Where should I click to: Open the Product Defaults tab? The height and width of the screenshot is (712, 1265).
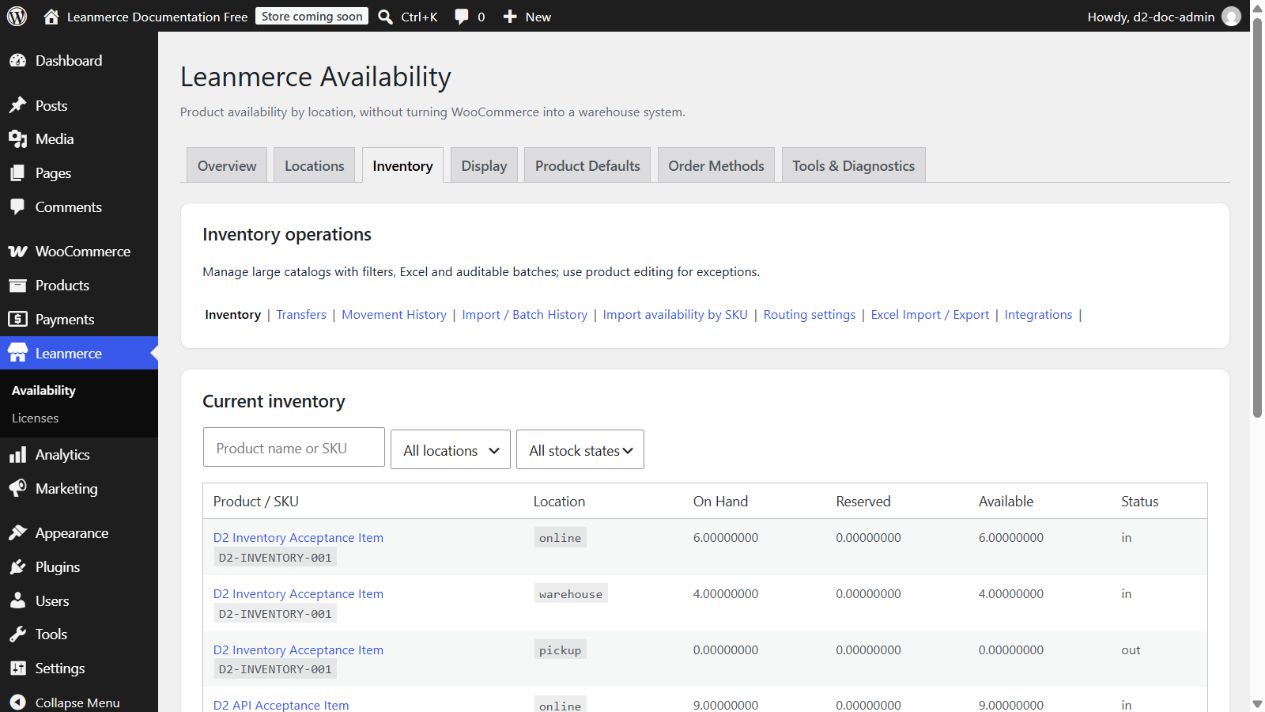click(x=588, y=166)
